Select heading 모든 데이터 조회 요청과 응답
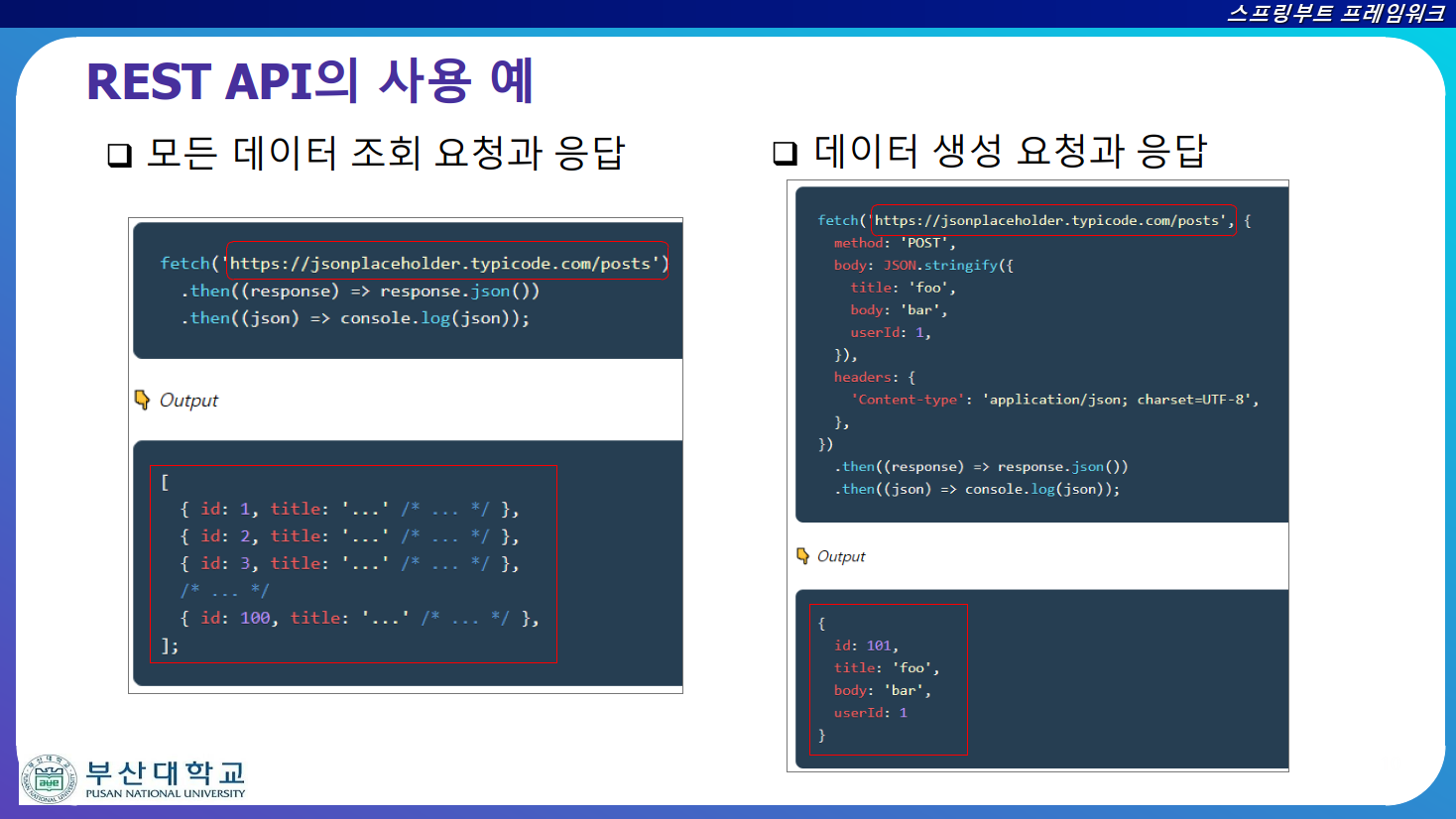 (385, 153)
